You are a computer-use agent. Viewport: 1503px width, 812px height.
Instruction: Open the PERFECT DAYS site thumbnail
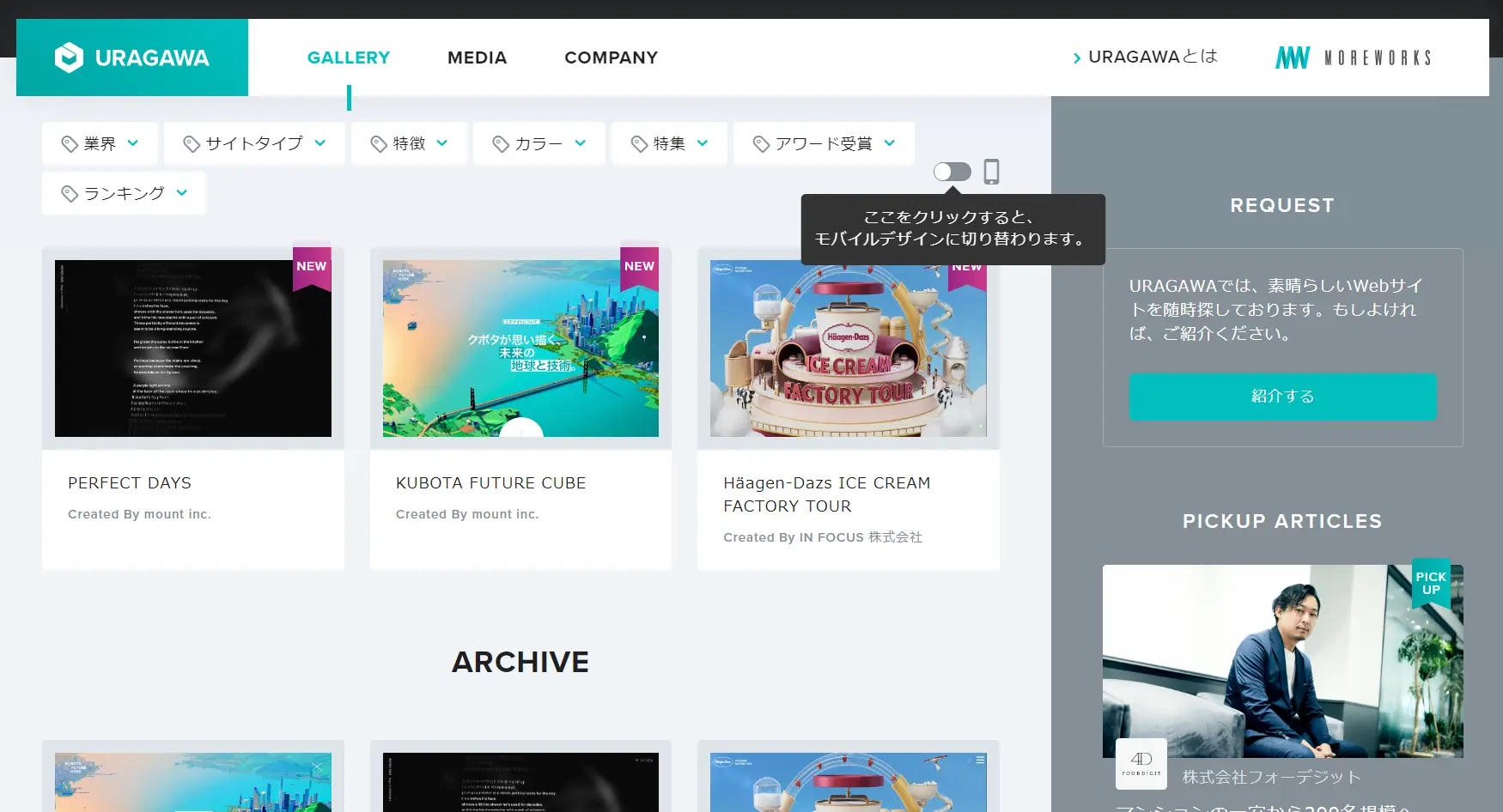[193, 348]
